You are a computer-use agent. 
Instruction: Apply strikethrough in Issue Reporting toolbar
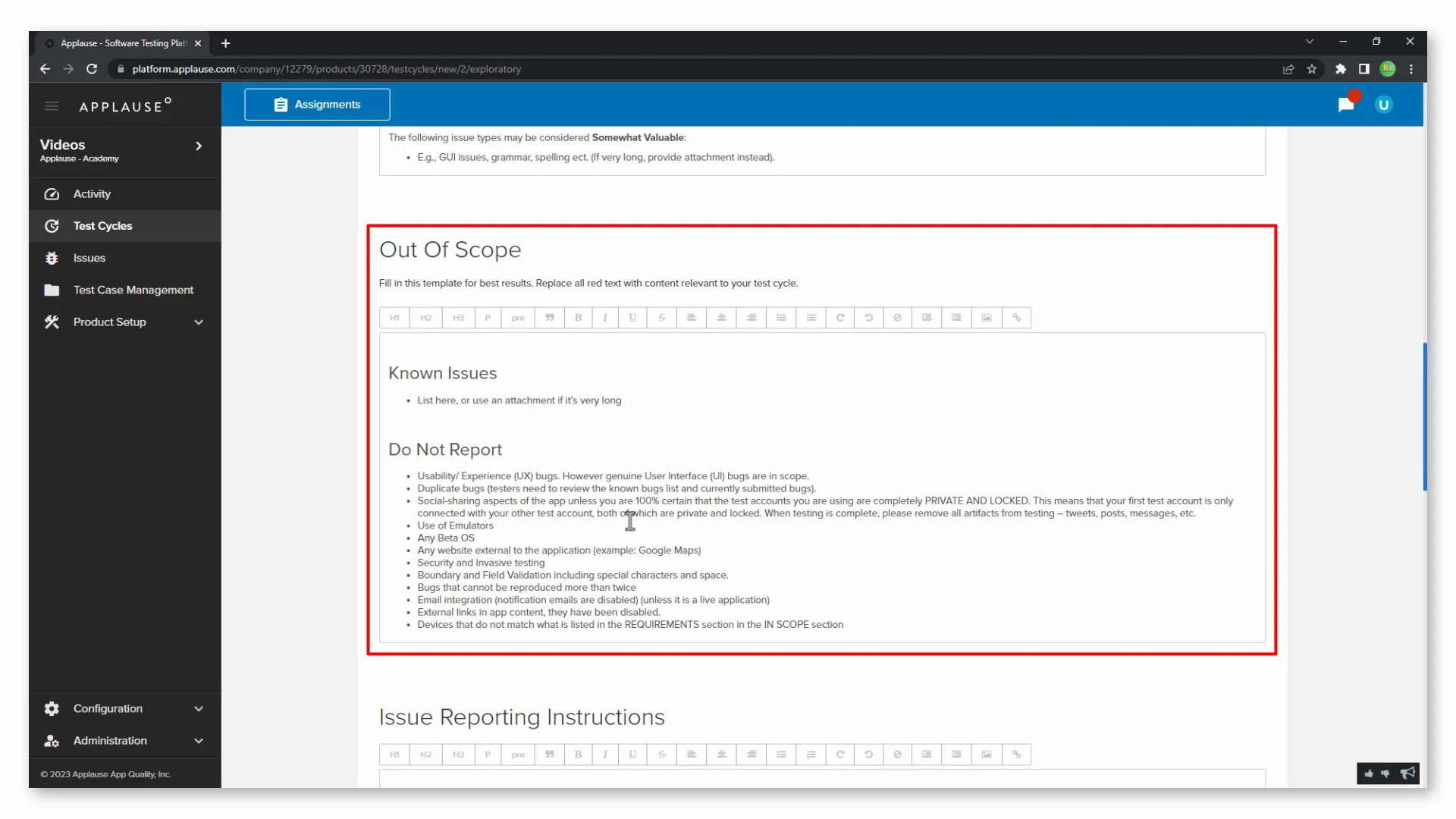[661, 755]
